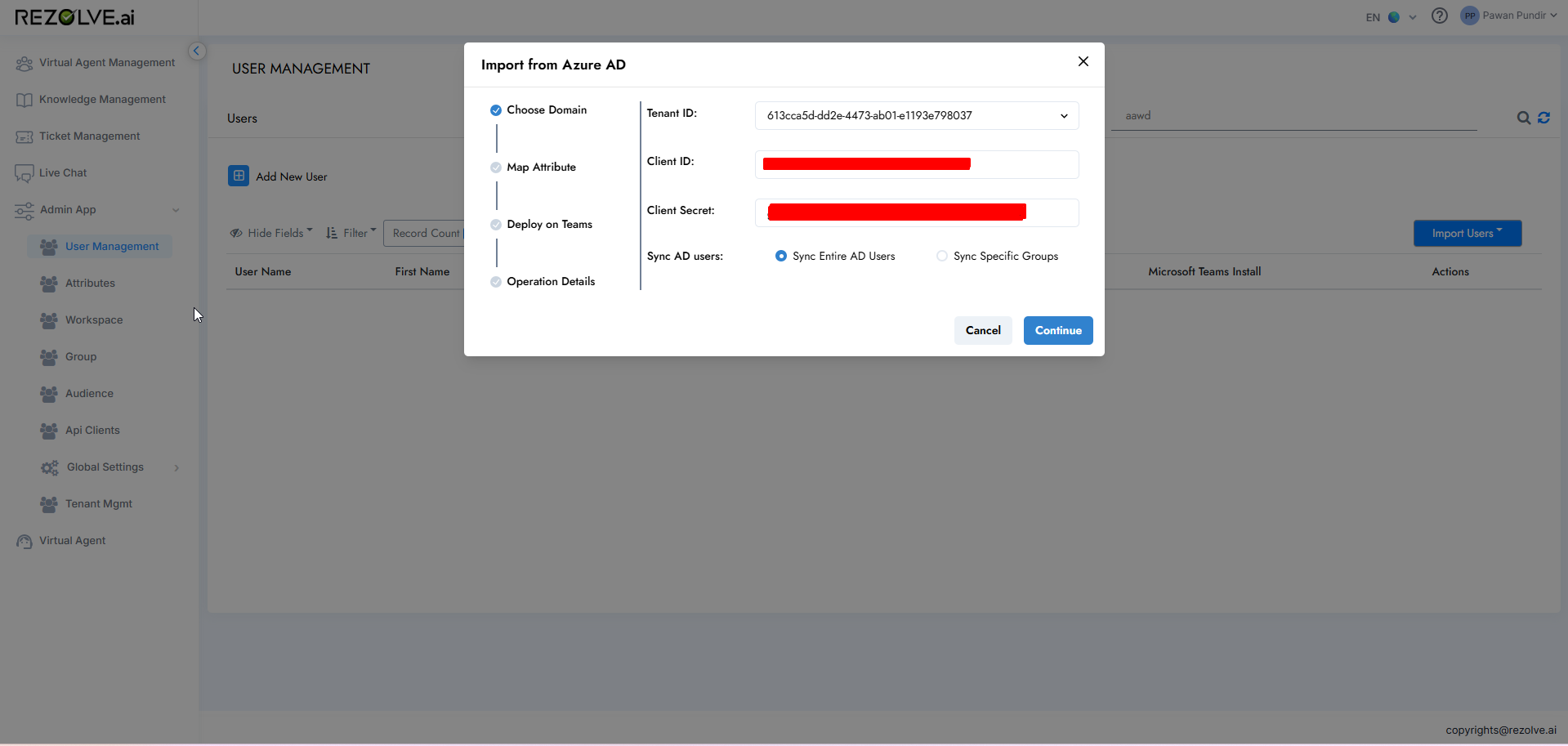Screen dimensions: 1568x746
Task: Click the Users section label
Action: pos(242,118)
